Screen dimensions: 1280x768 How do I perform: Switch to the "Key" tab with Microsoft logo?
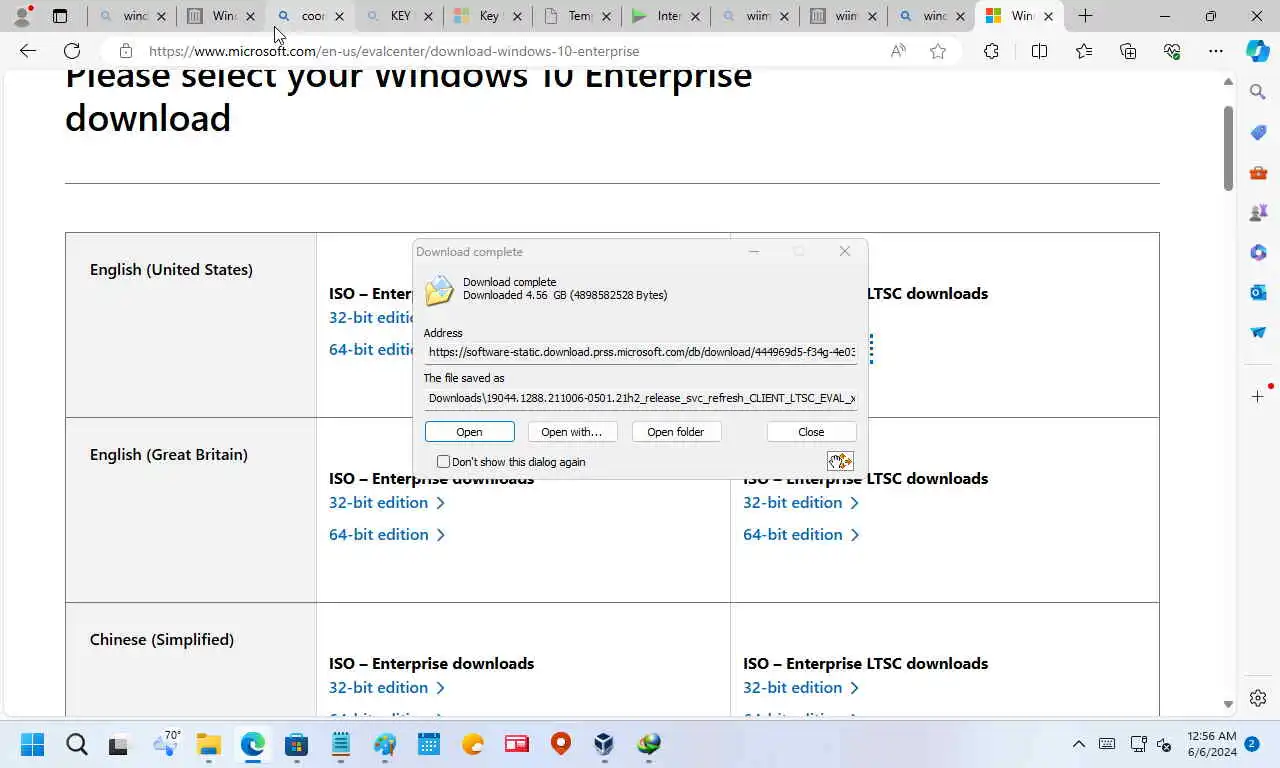488,16
